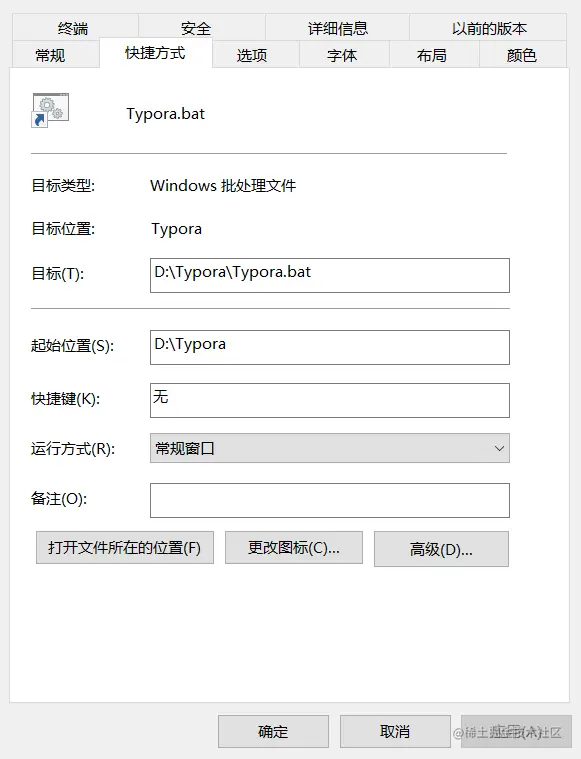Click the 目标(T) input field

[330, 275]
